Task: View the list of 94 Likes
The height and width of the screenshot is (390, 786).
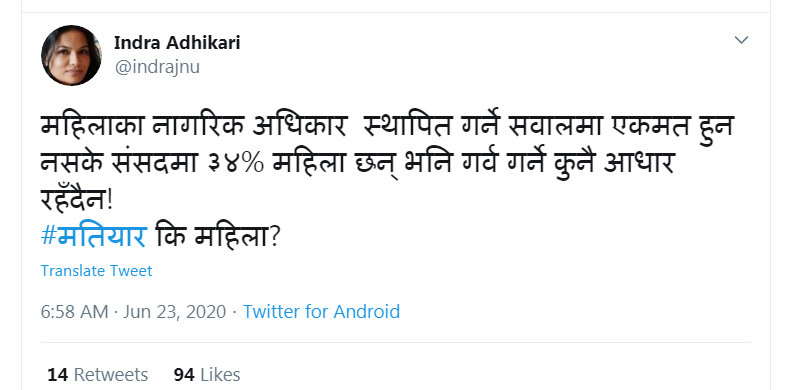Action: coord(207,374)
